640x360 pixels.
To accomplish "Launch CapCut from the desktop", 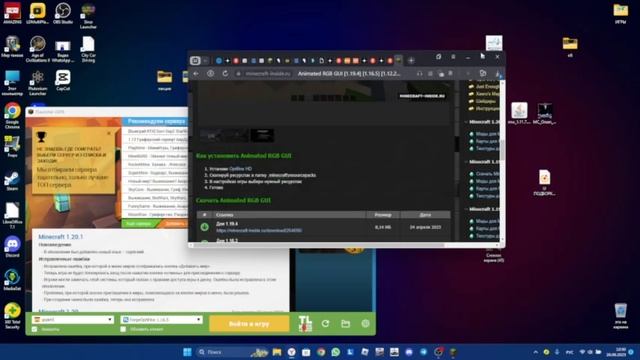I will tap(63, 80).
